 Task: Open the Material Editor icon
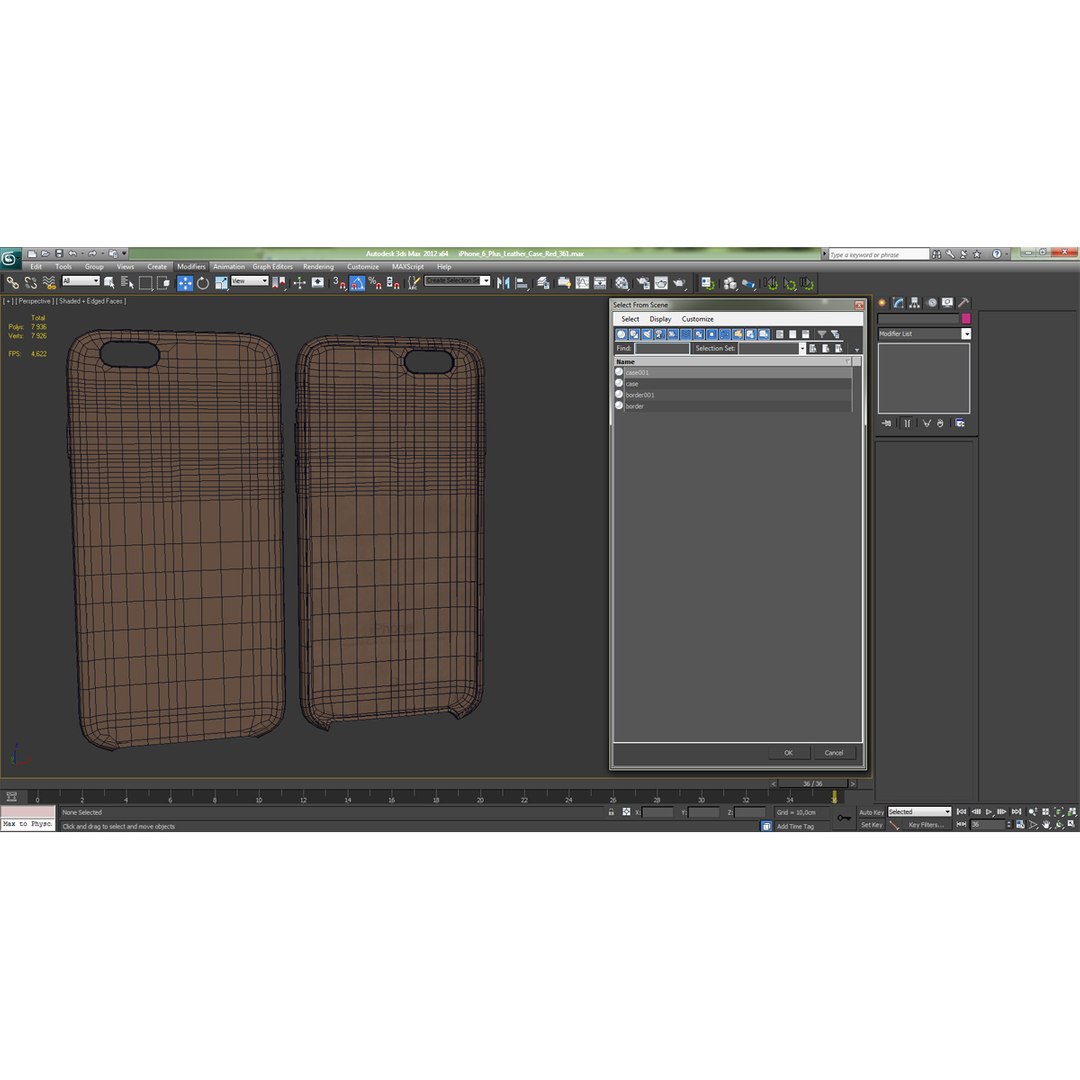pyautogui.click(x=623, y=283)
